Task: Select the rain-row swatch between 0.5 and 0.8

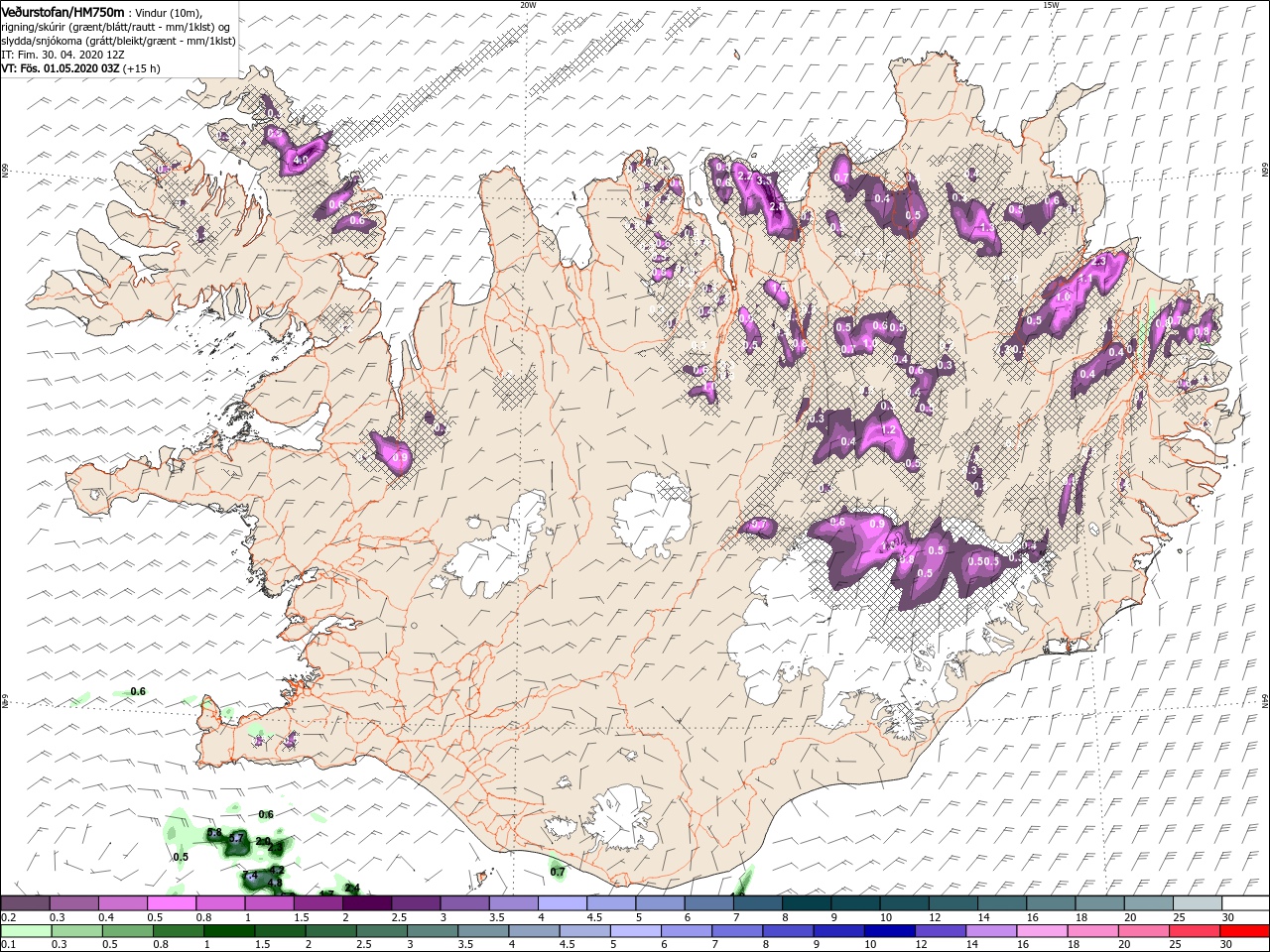Action: [127, 931]
